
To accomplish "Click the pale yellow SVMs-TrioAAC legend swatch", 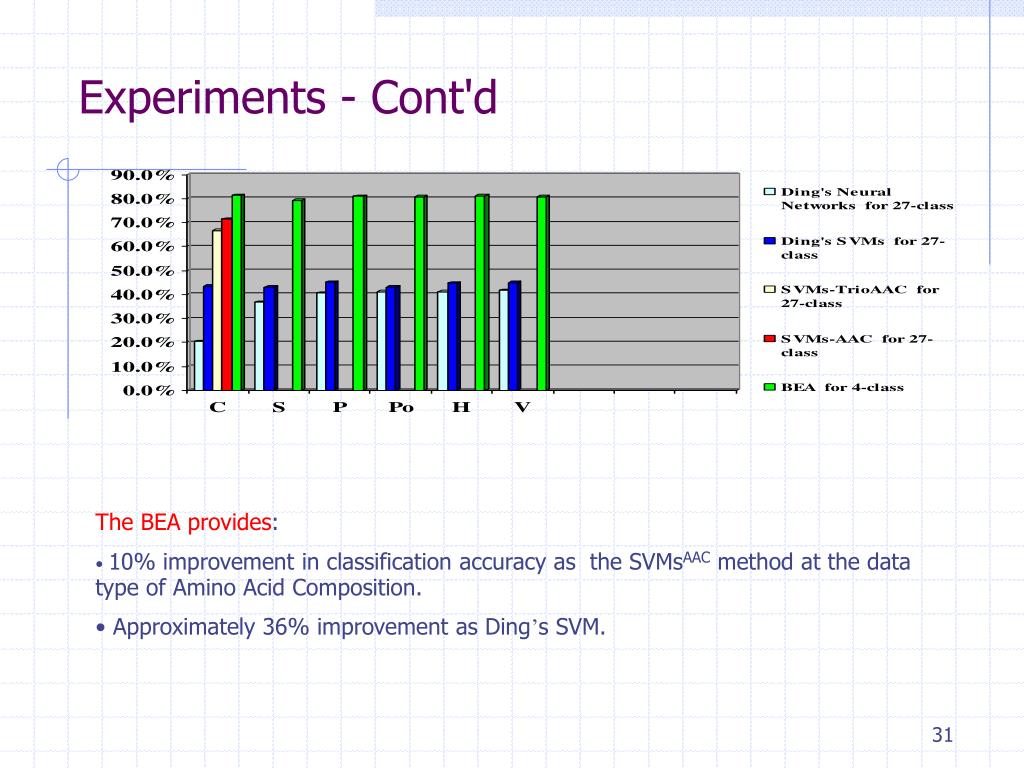I will (769, 289).
